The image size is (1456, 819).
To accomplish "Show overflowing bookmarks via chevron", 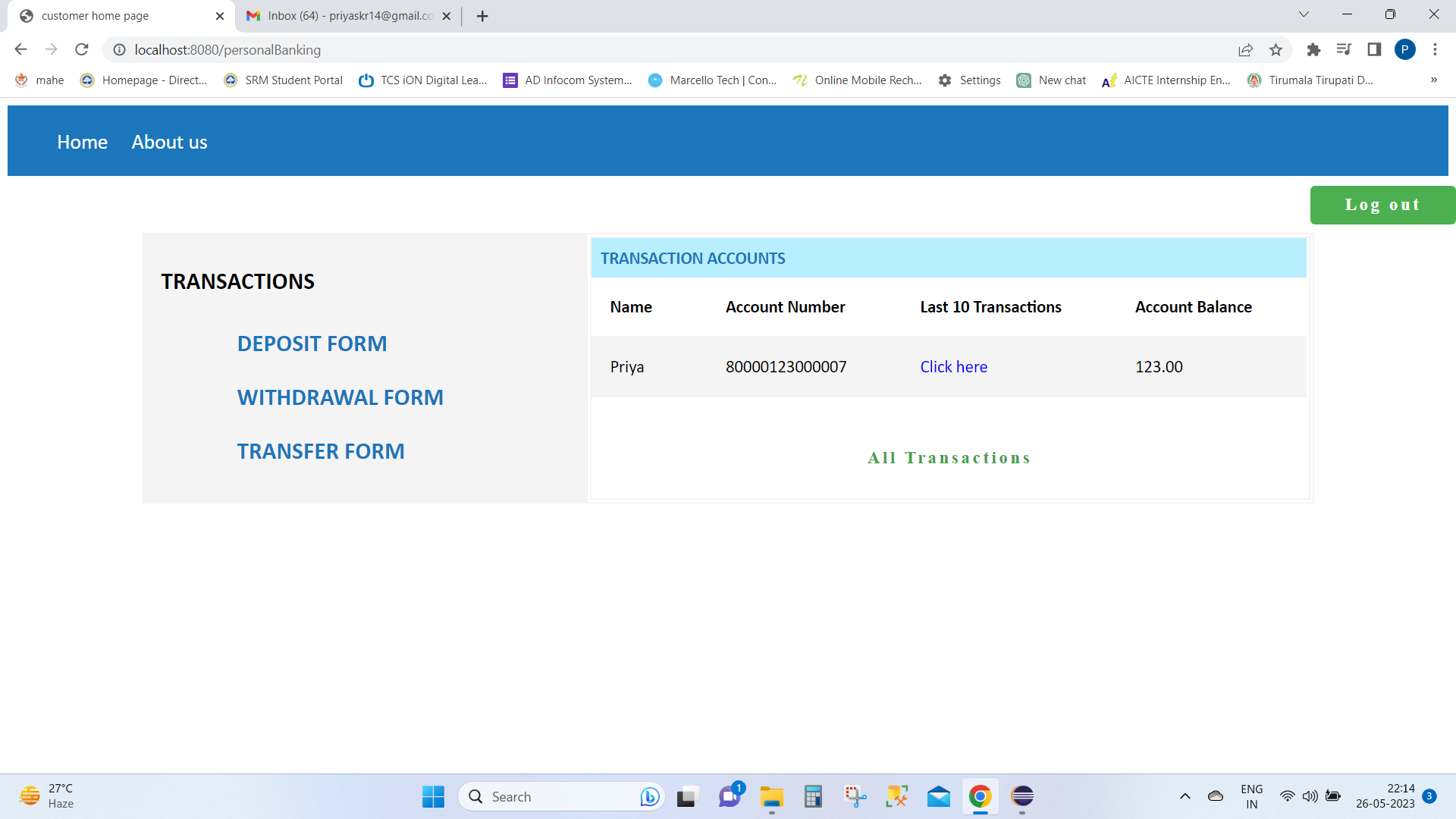I will tap(1434, 80).
